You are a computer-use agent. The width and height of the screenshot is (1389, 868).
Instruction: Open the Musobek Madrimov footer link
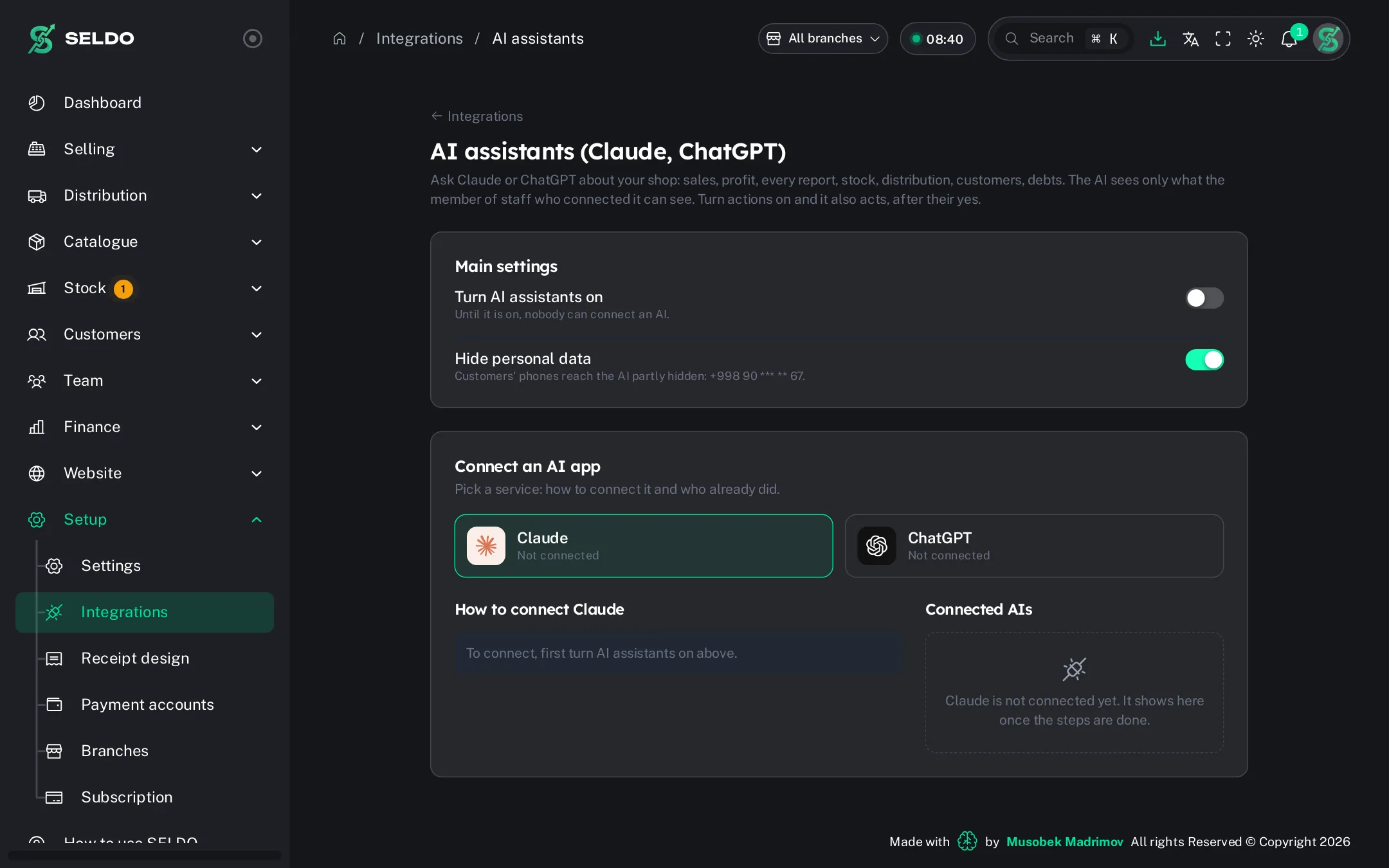(1064, 842)
